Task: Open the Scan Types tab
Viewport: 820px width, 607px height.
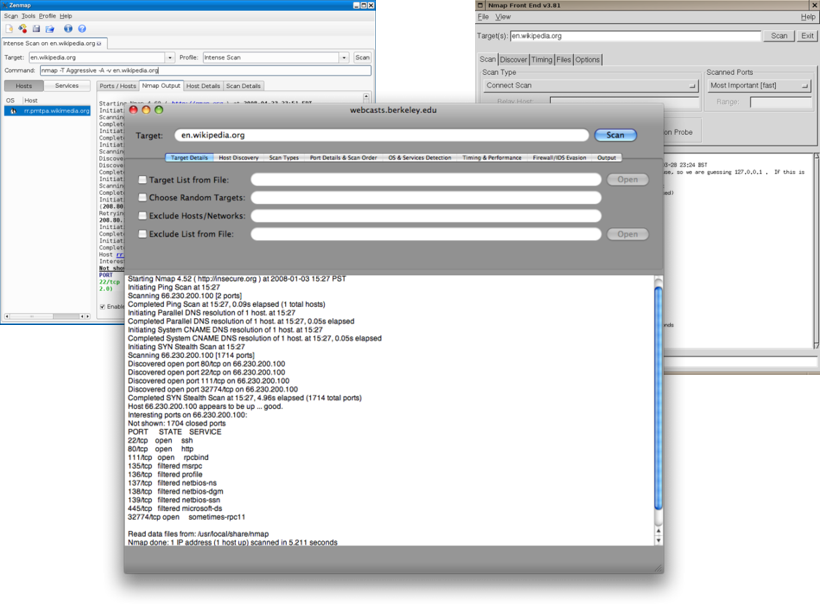Action: (284, 157)
